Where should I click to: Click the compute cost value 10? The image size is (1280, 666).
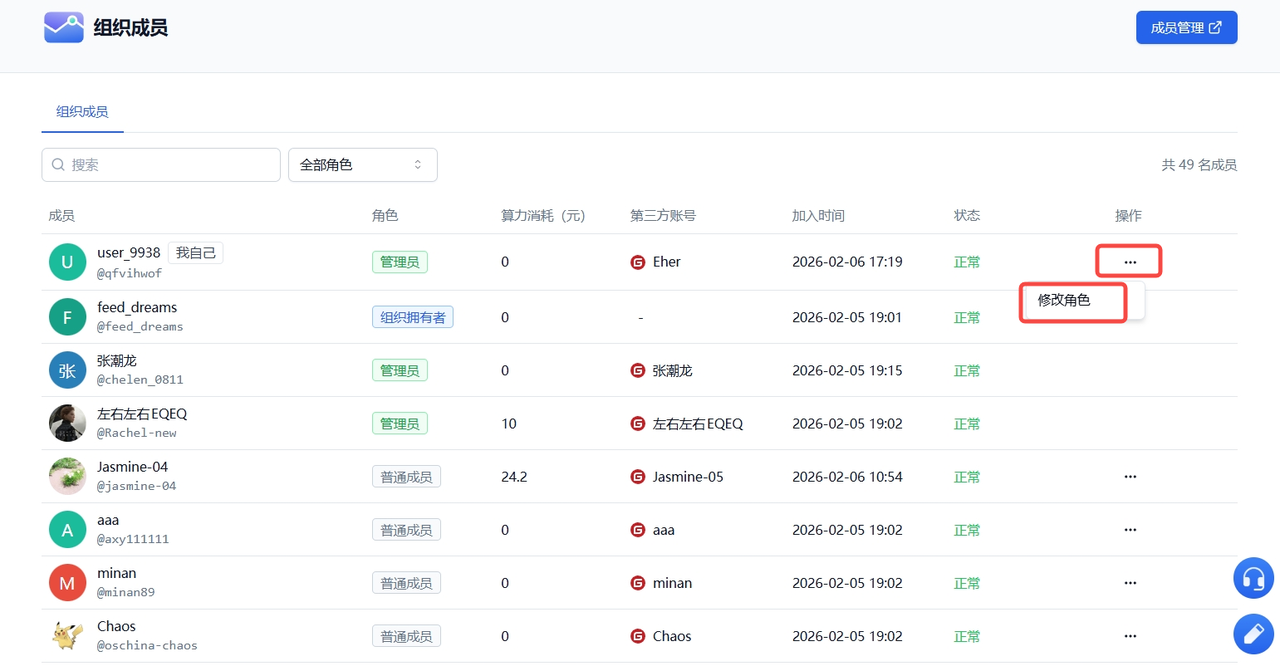pos(509,424)
